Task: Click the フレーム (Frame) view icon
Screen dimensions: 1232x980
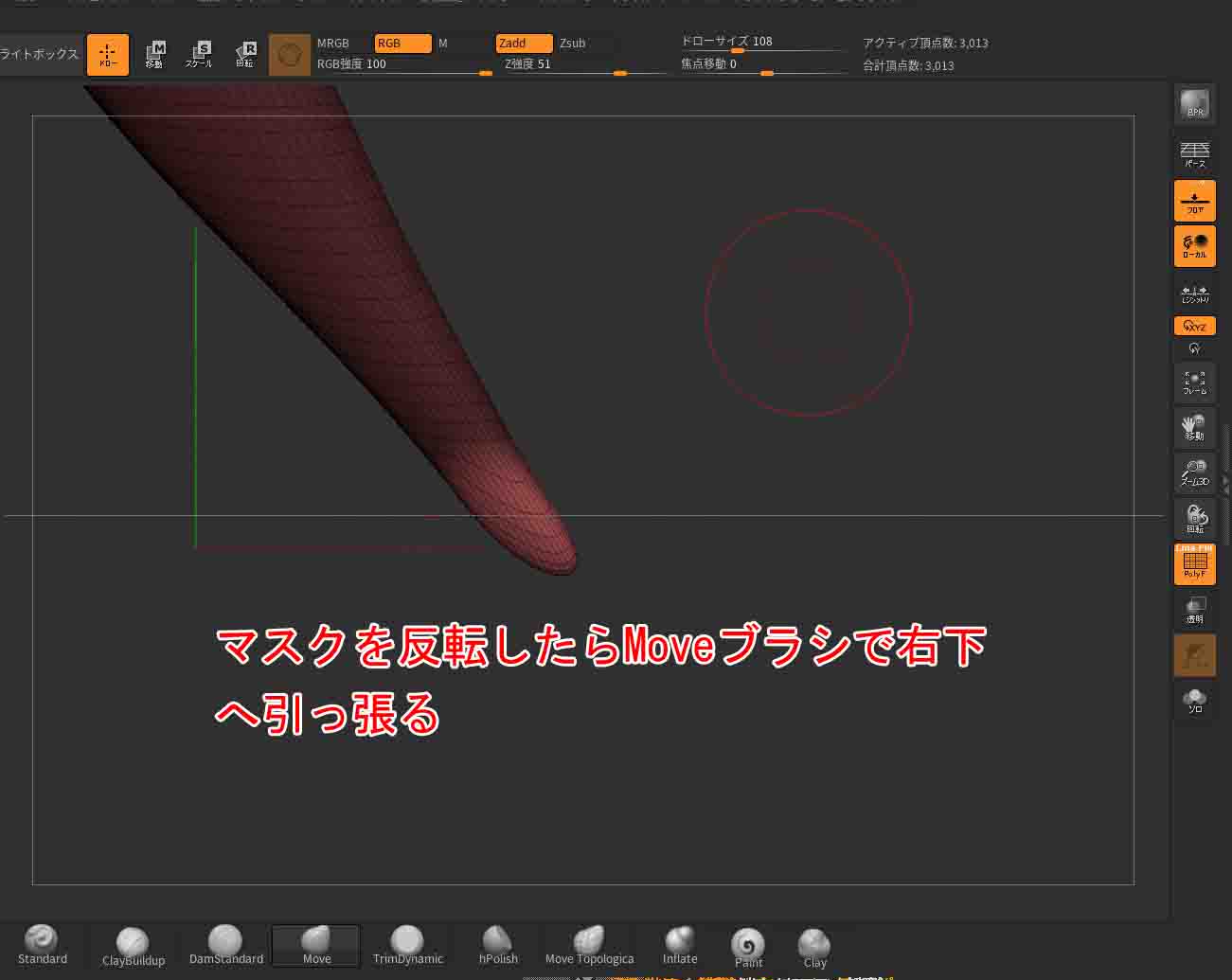Action: point(1194,383)
